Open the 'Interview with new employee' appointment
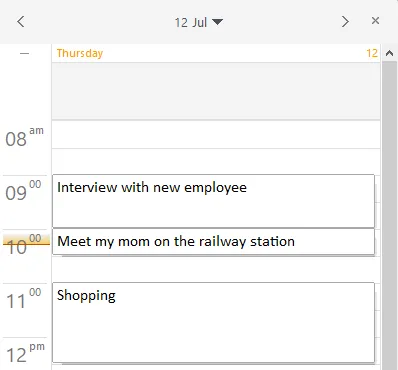 click(x=213, y=201)
